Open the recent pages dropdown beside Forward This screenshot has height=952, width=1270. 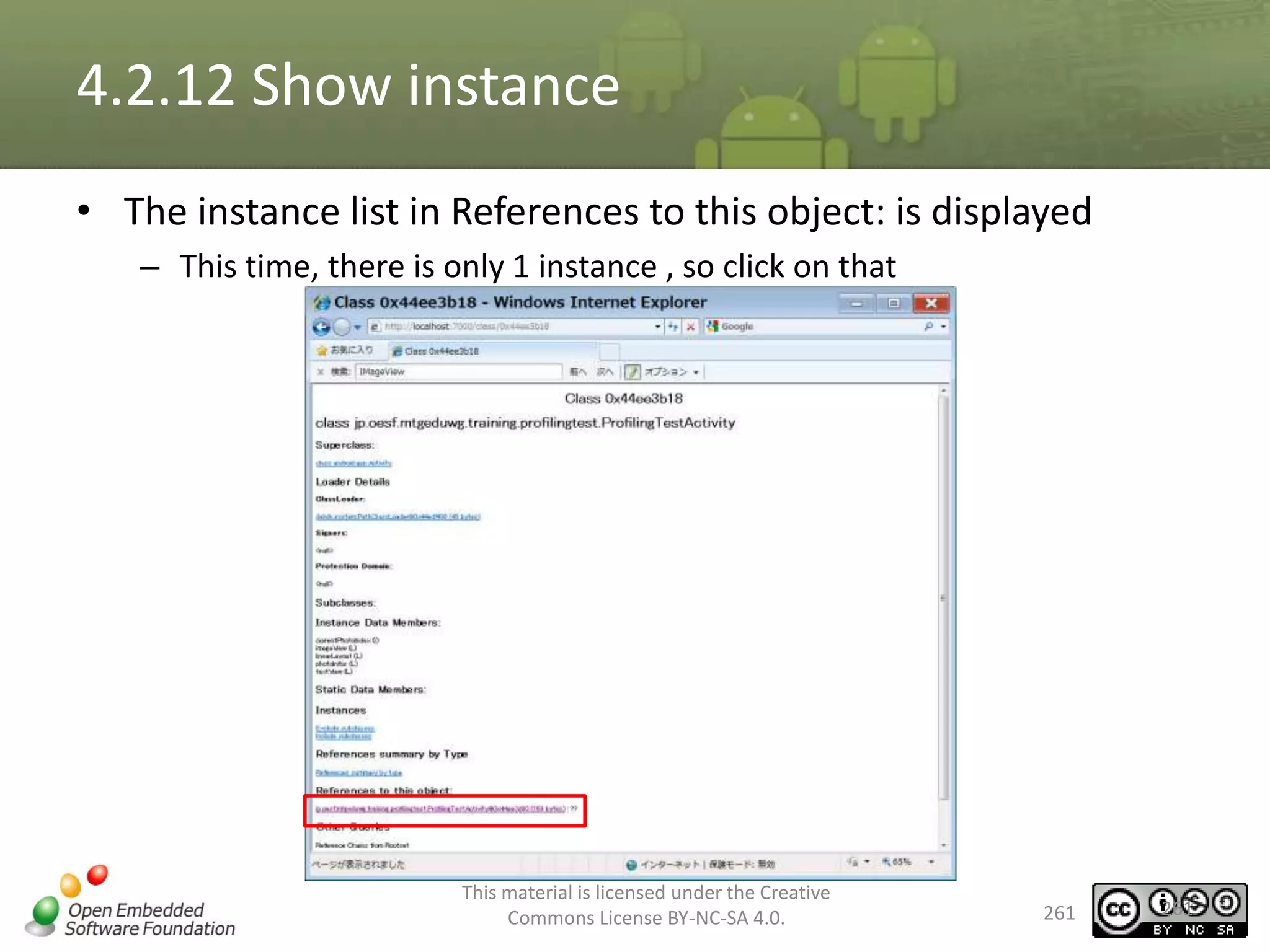[x=357, y=327]
